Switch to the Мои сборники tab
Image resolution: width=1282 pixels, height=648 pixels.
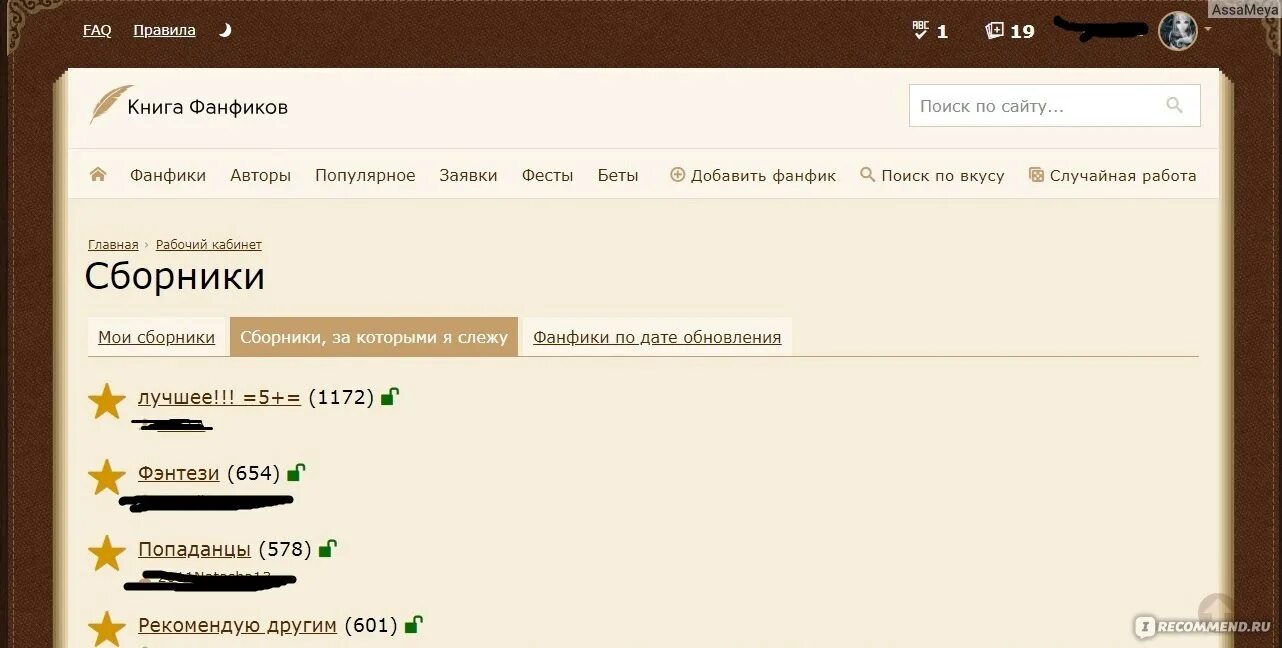156,337
